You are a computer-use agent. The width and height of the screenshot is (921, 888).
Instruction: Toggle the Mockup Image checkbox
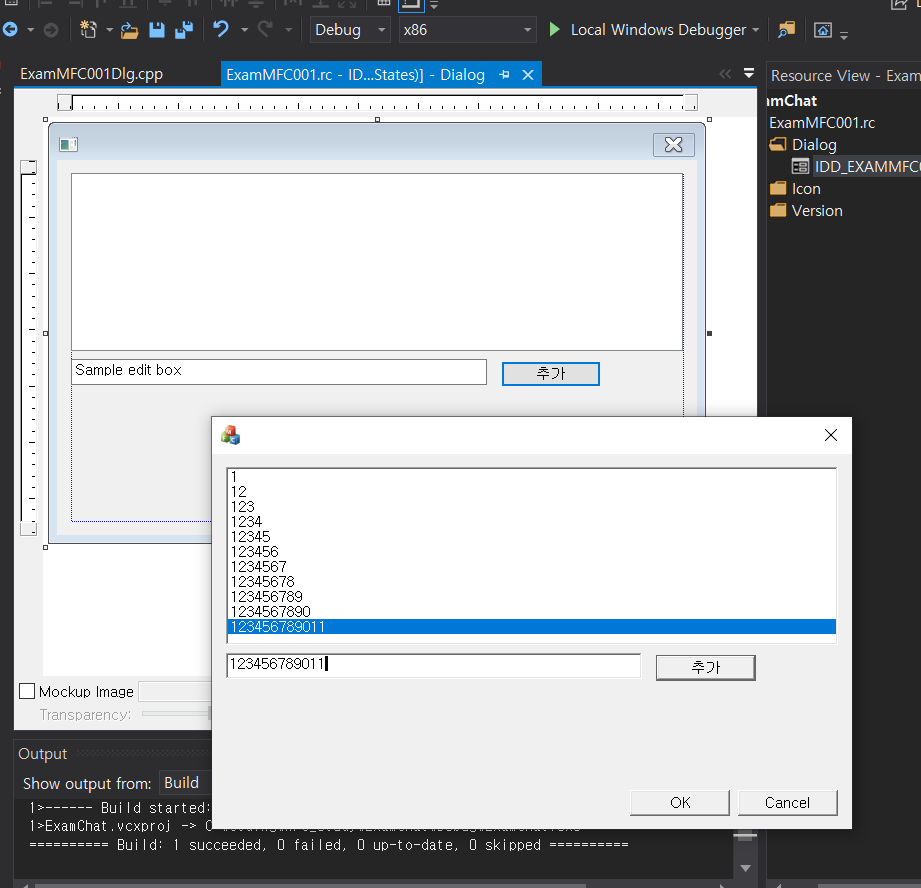point(27,691)
